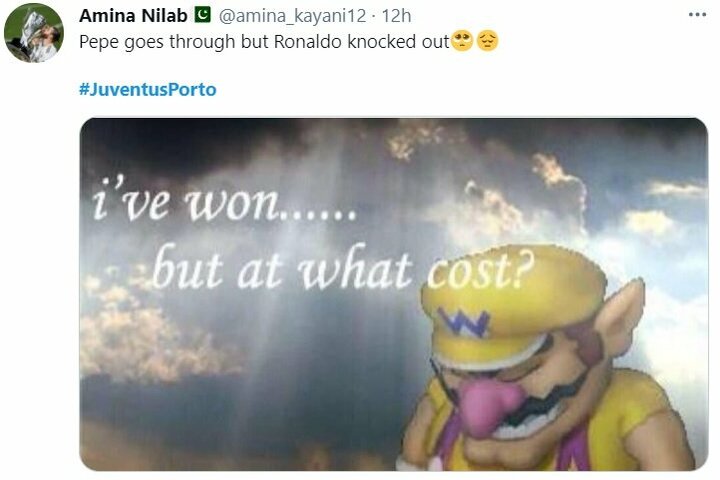This screenshot has height=480, width=720.
Task: Click the pensive face emoji
Action: [x=487, y=41]
